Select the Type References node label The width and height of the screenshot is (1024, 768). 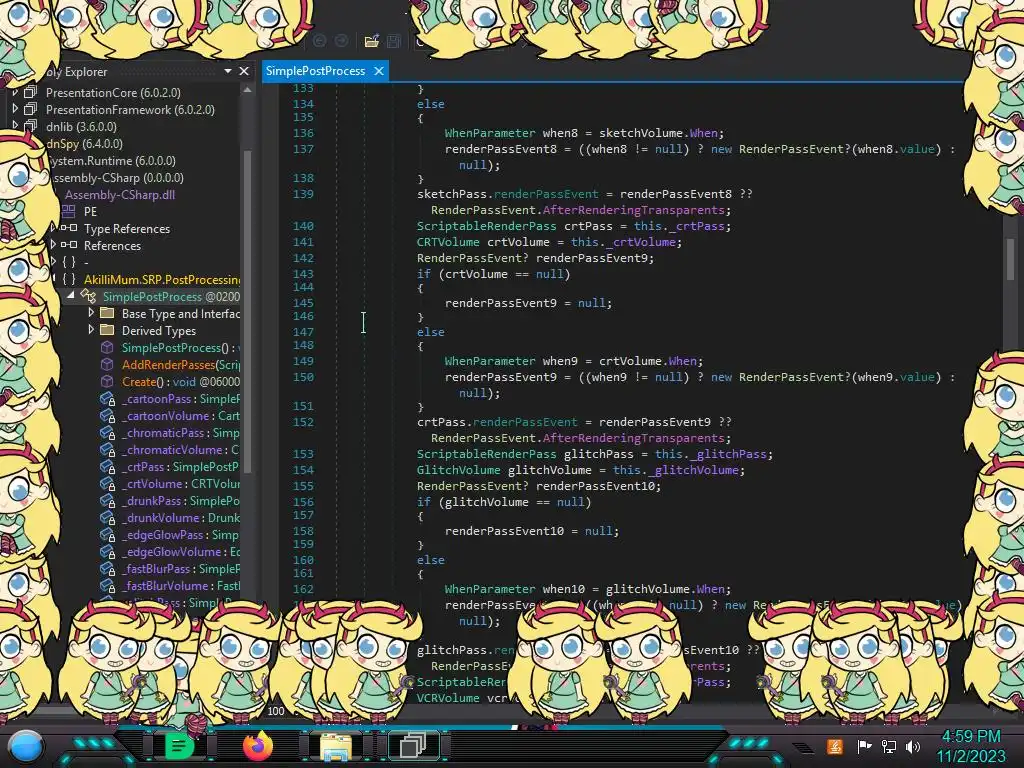pos(127,229)
